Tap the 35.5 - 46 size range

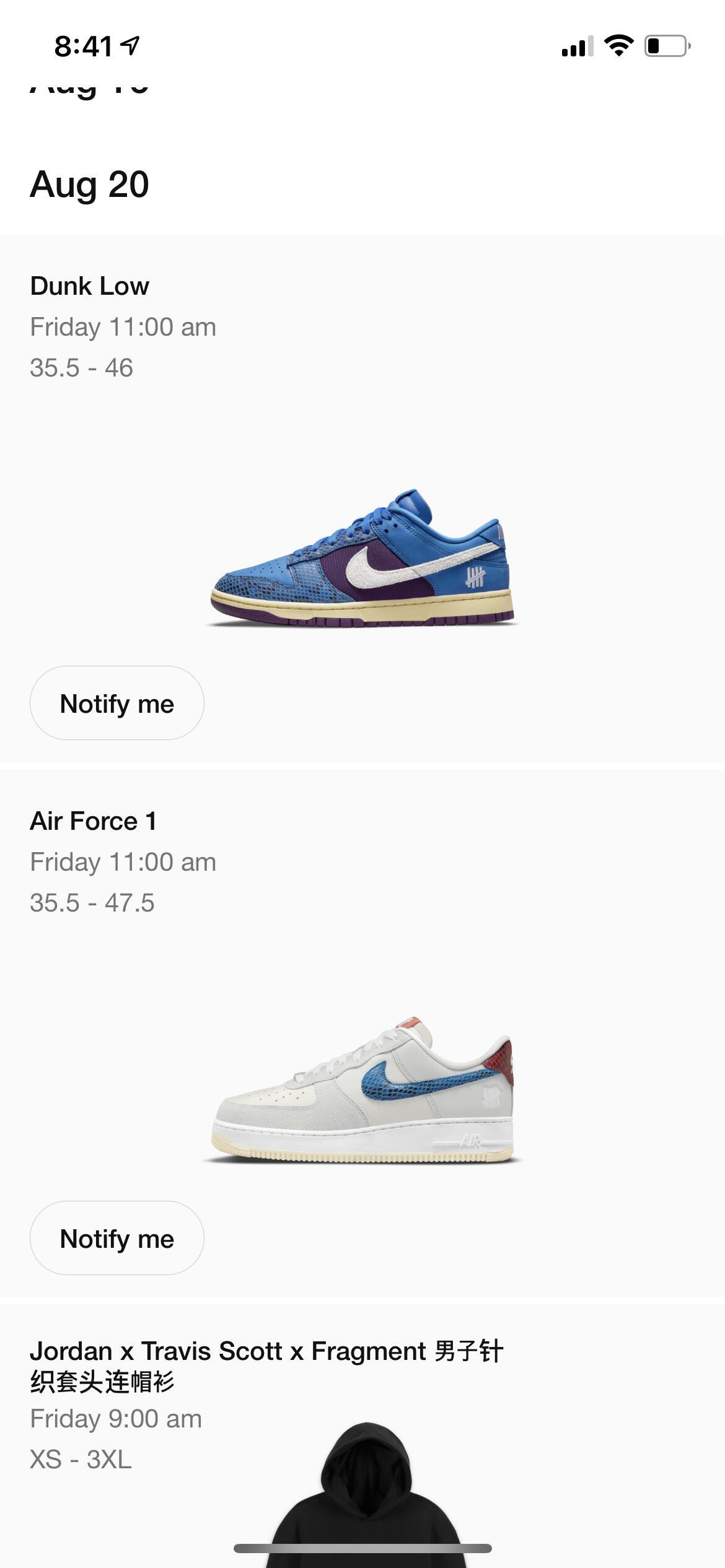point(82,368)
